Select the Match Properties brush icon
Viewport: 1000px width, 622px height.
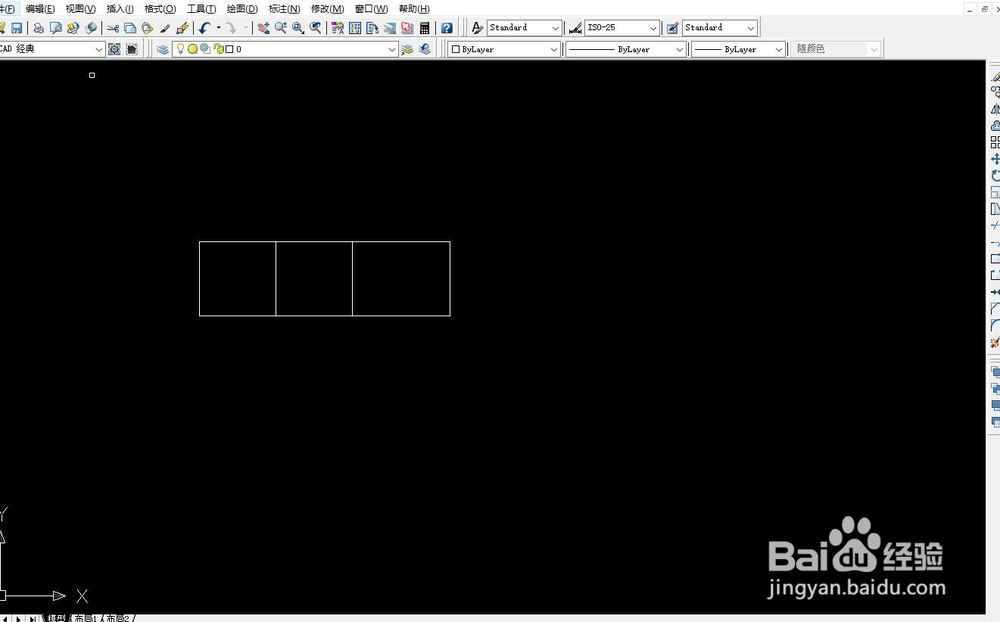(165, 28)
